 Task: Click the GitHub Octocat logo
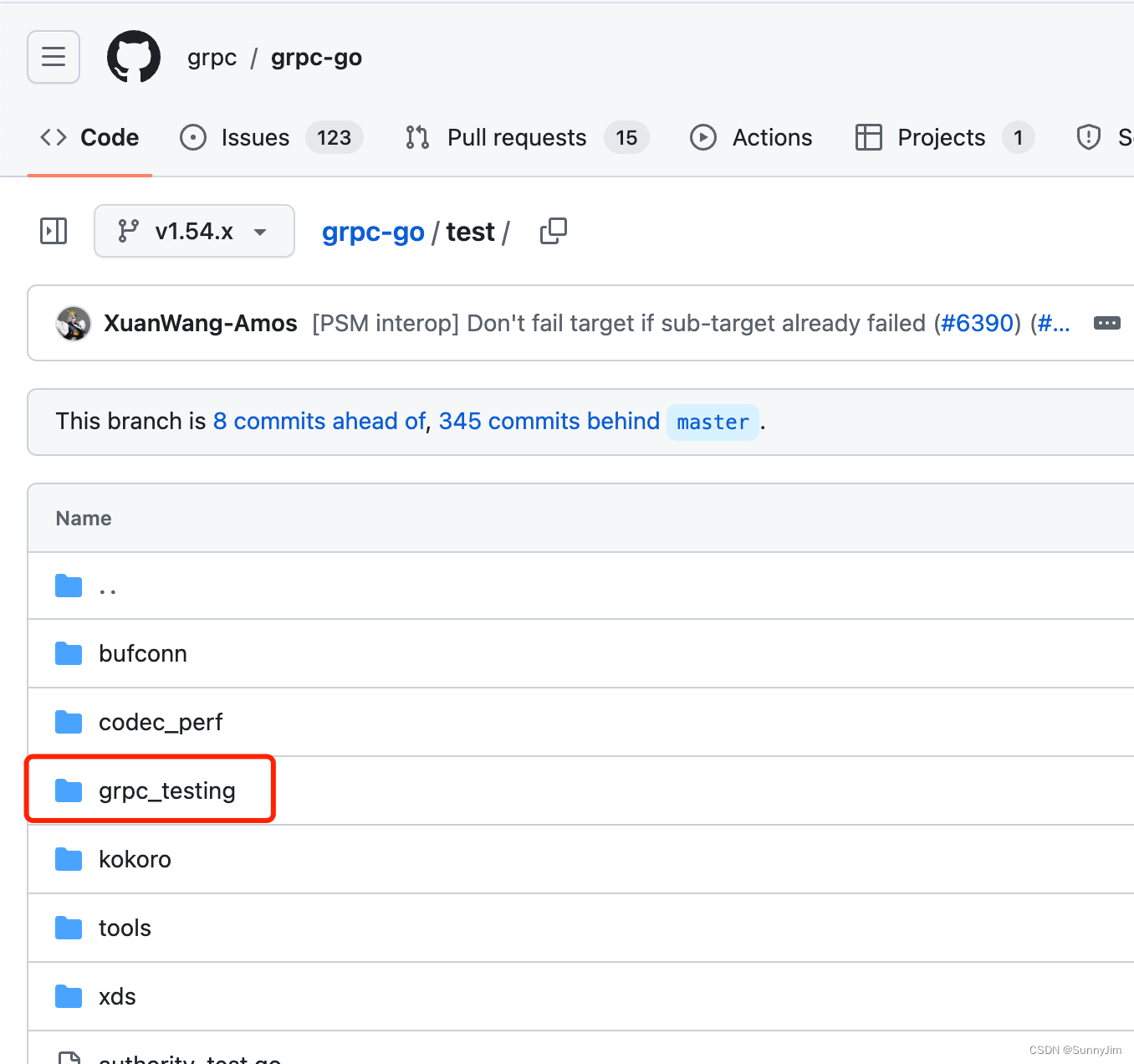tap(134, 57)
